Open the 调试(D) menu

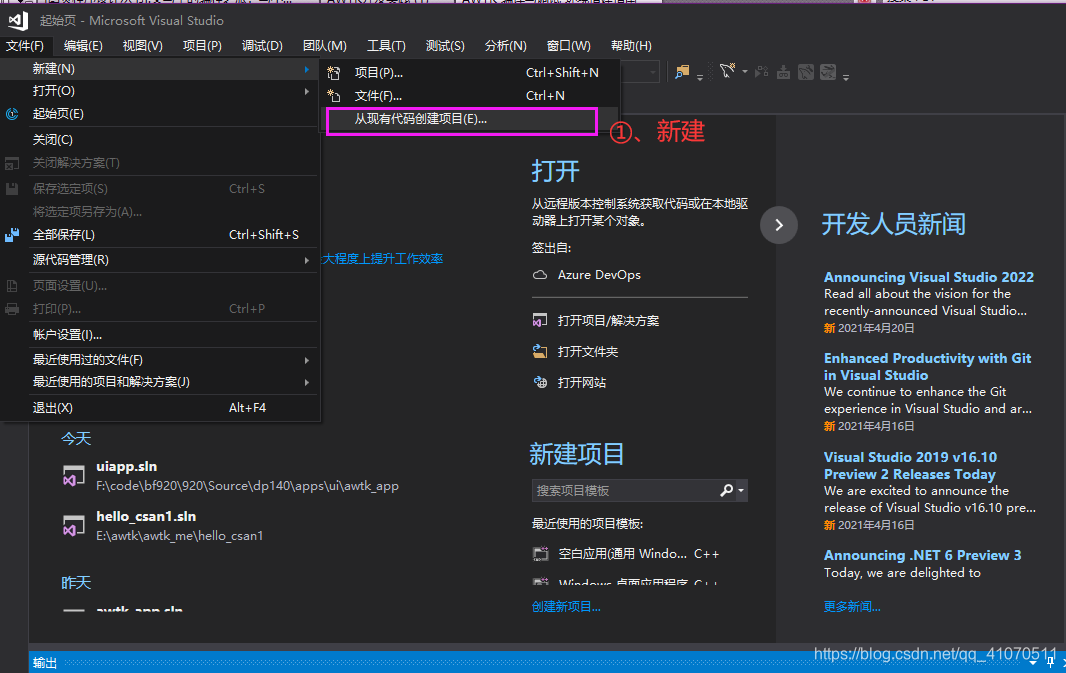click(x=262, y=46)
